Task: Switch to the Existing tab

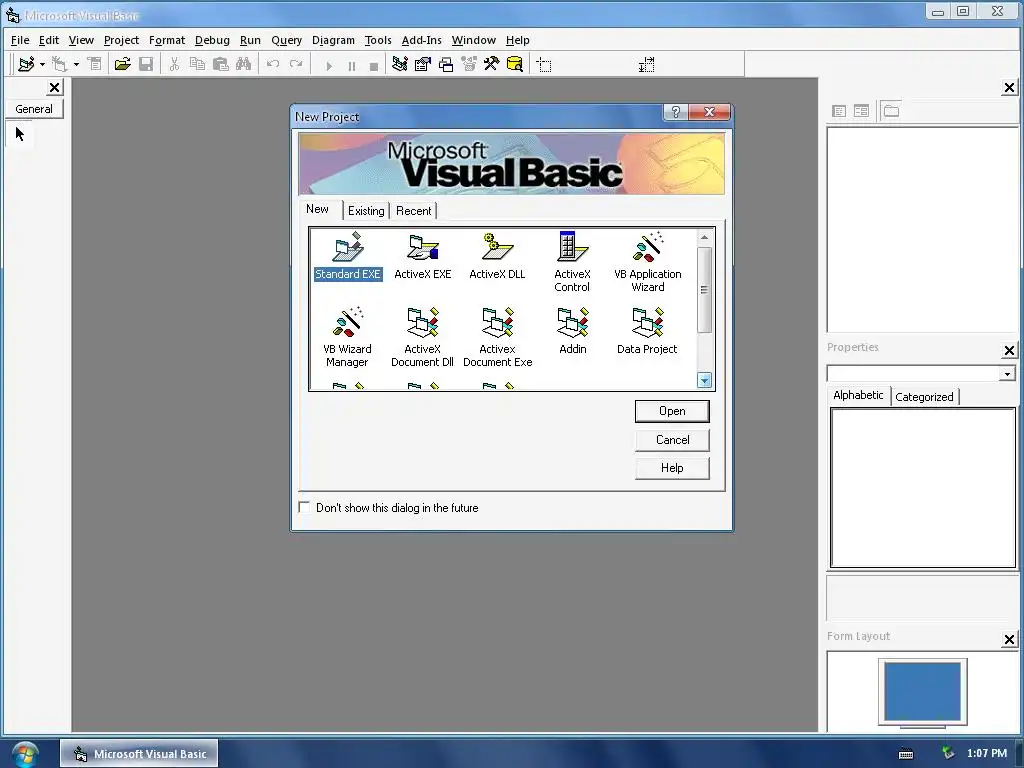Action: pyautogui.click(x=366, y=211)
